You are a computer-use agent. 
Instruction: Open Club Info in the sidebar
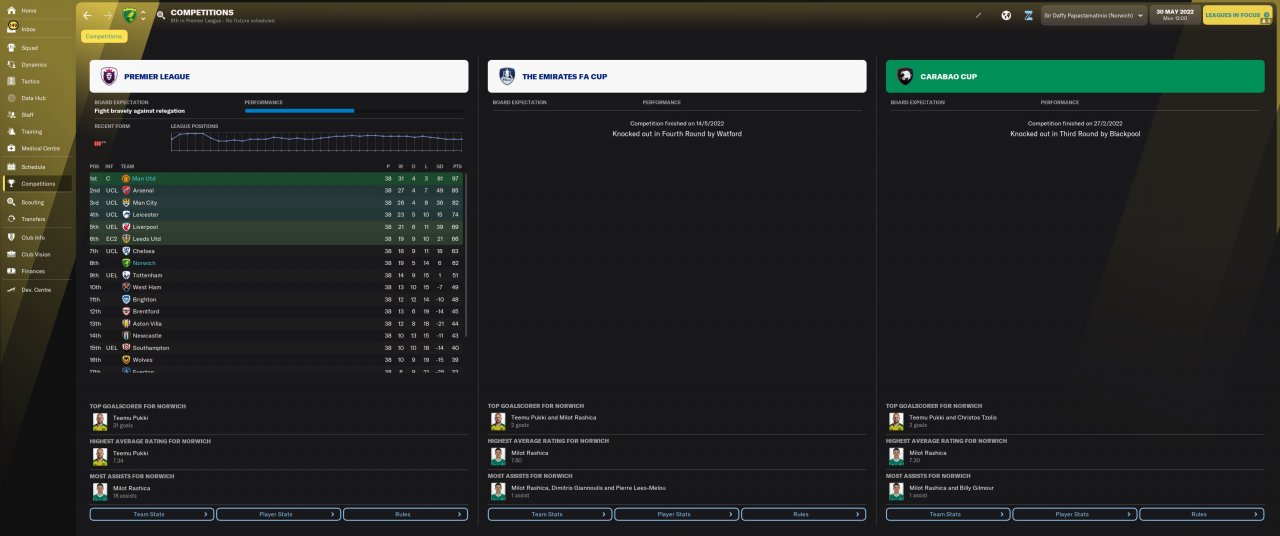[33, 238]
